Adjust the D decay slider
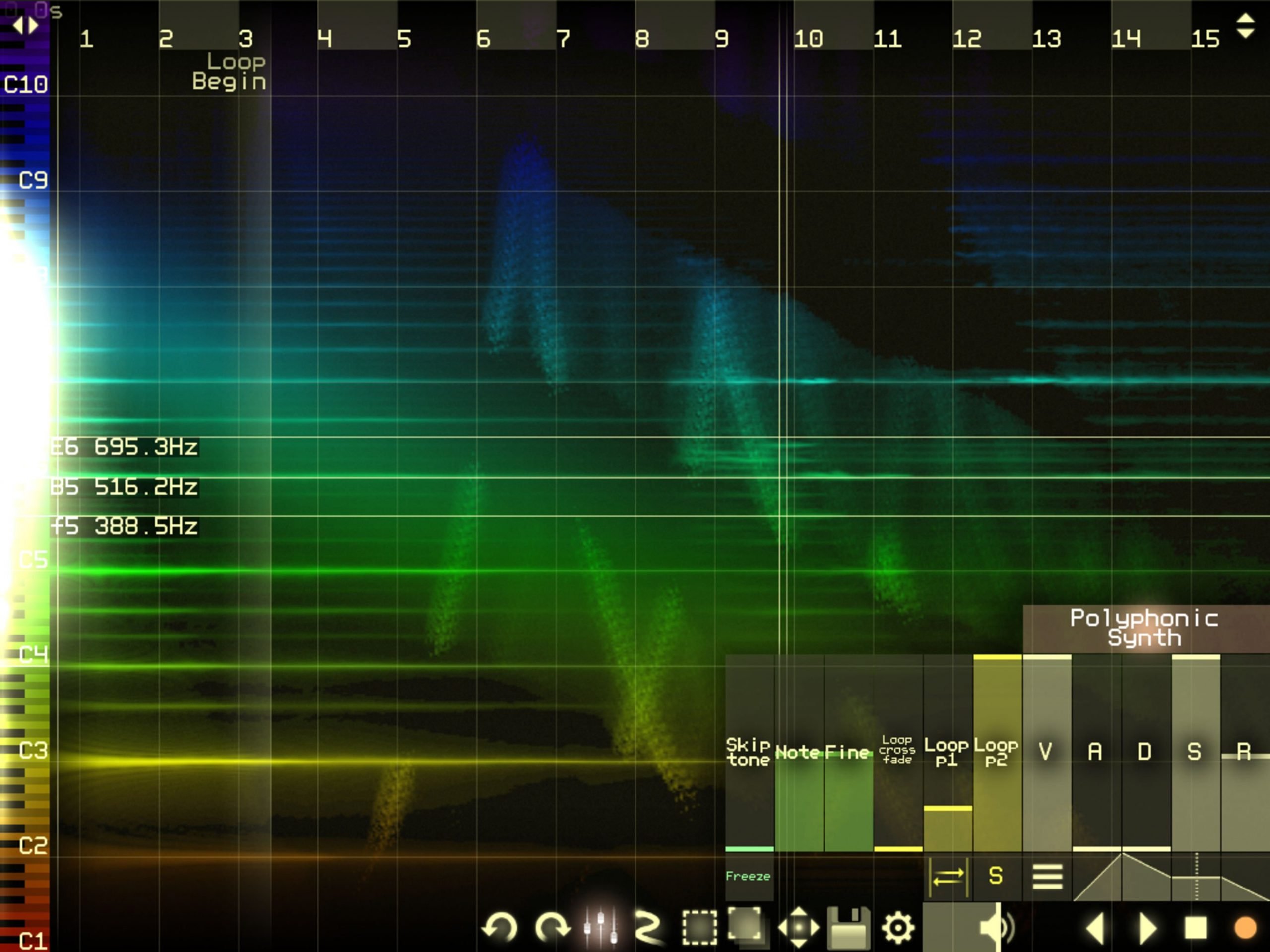Screen dimensions: 1270x952 point(1146,753)
